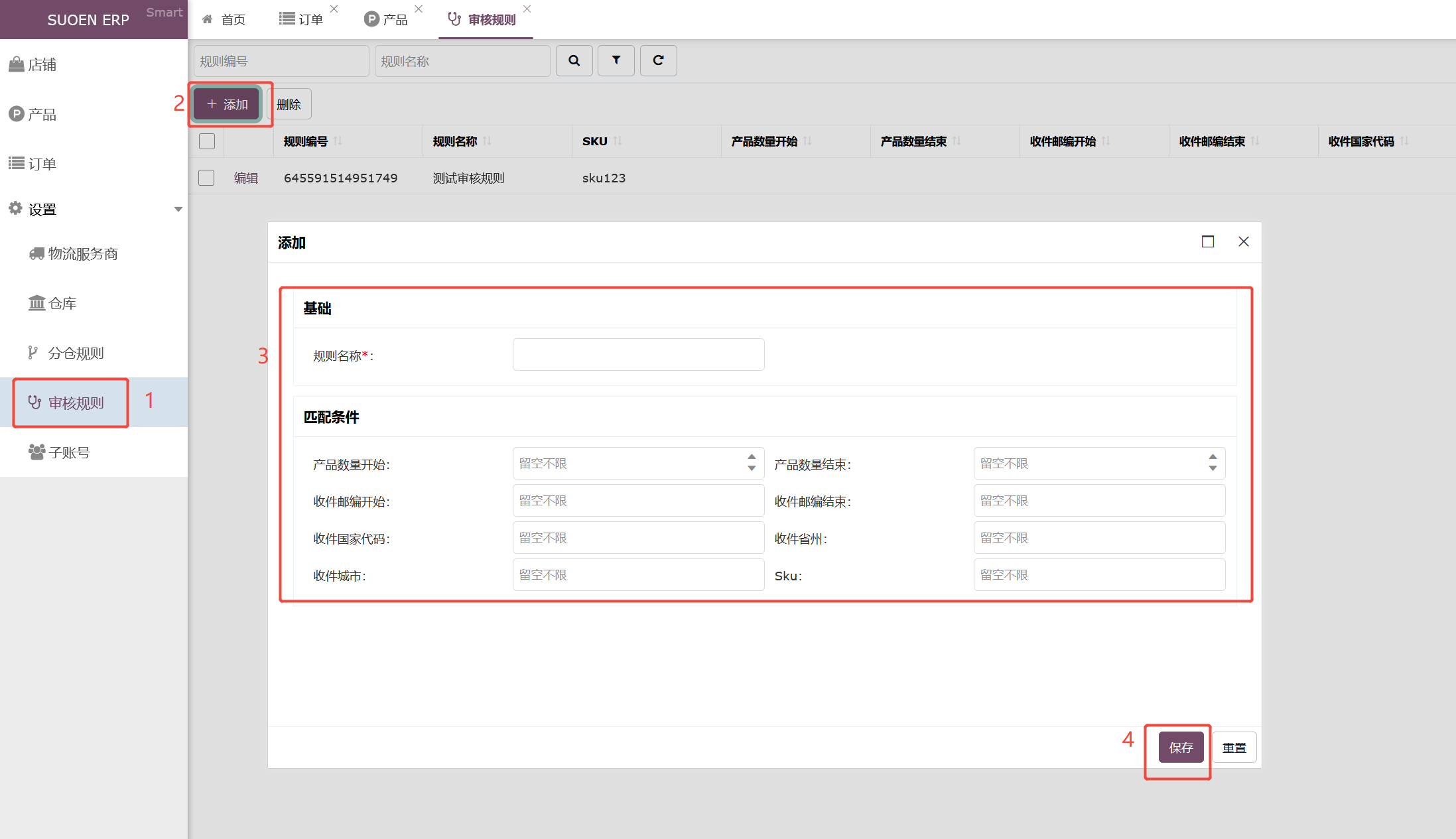
Task: Switch to the 产品 tab
Action: point(386,20)
